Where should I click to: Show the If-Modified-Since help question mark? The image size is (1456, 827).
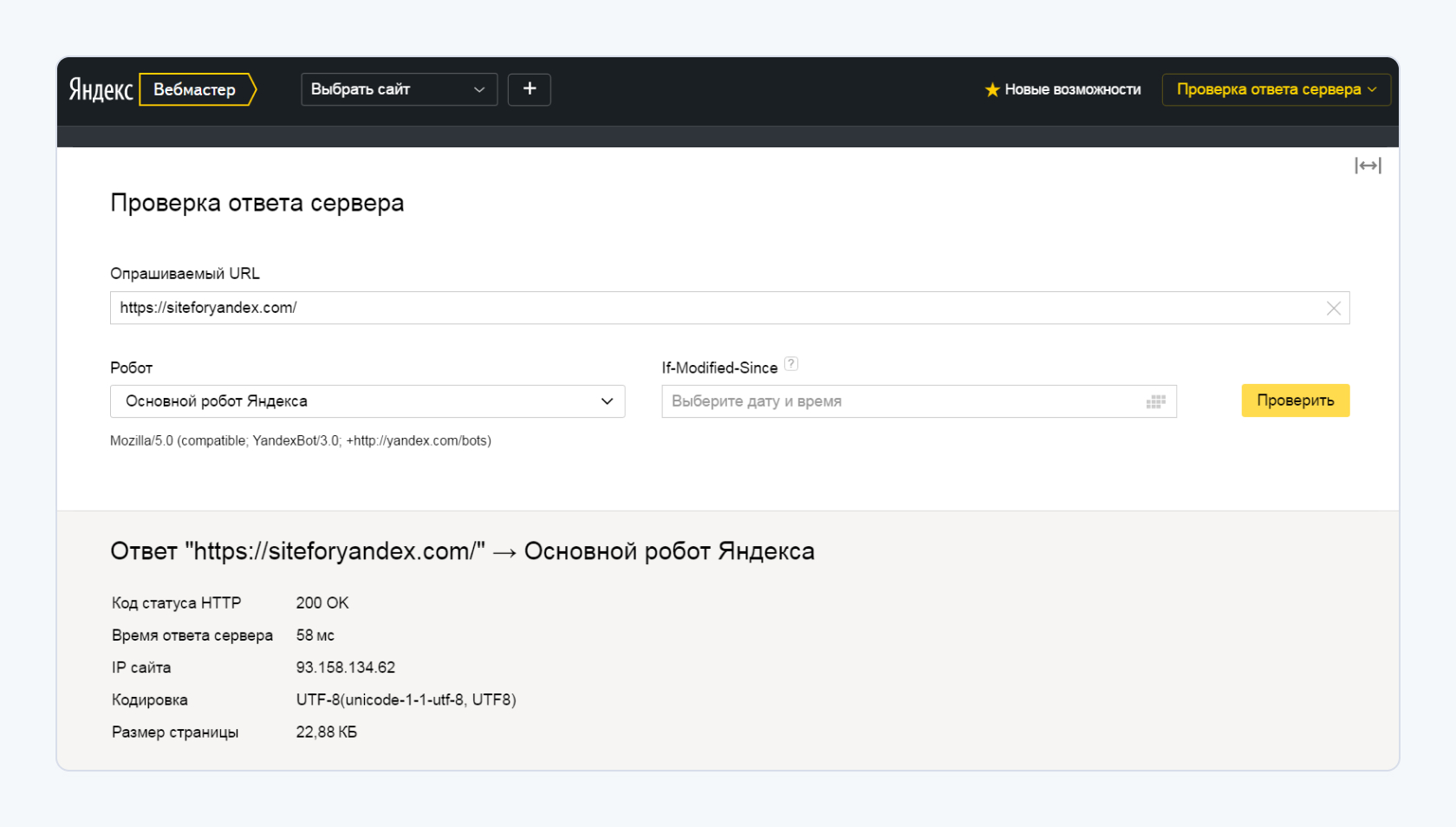pos(790,364)
